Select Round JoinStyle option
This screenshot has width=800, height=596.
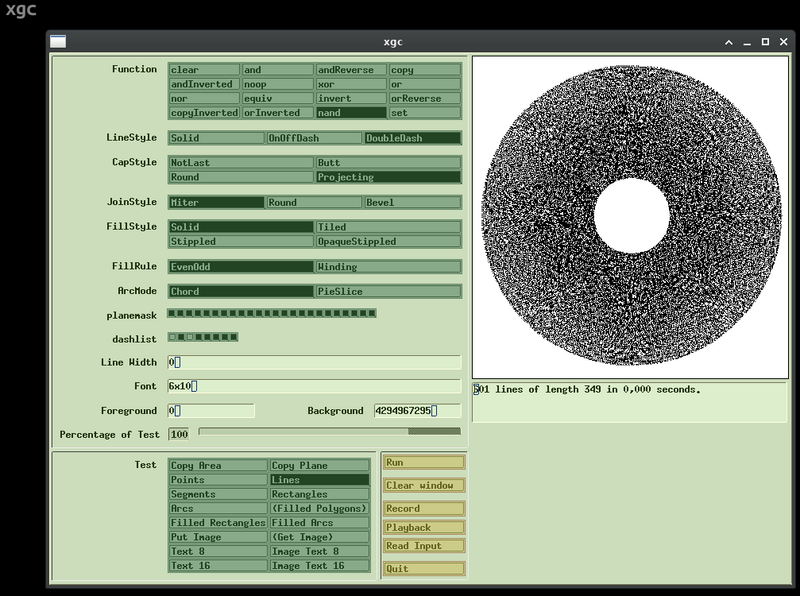(x=313, y=202)
